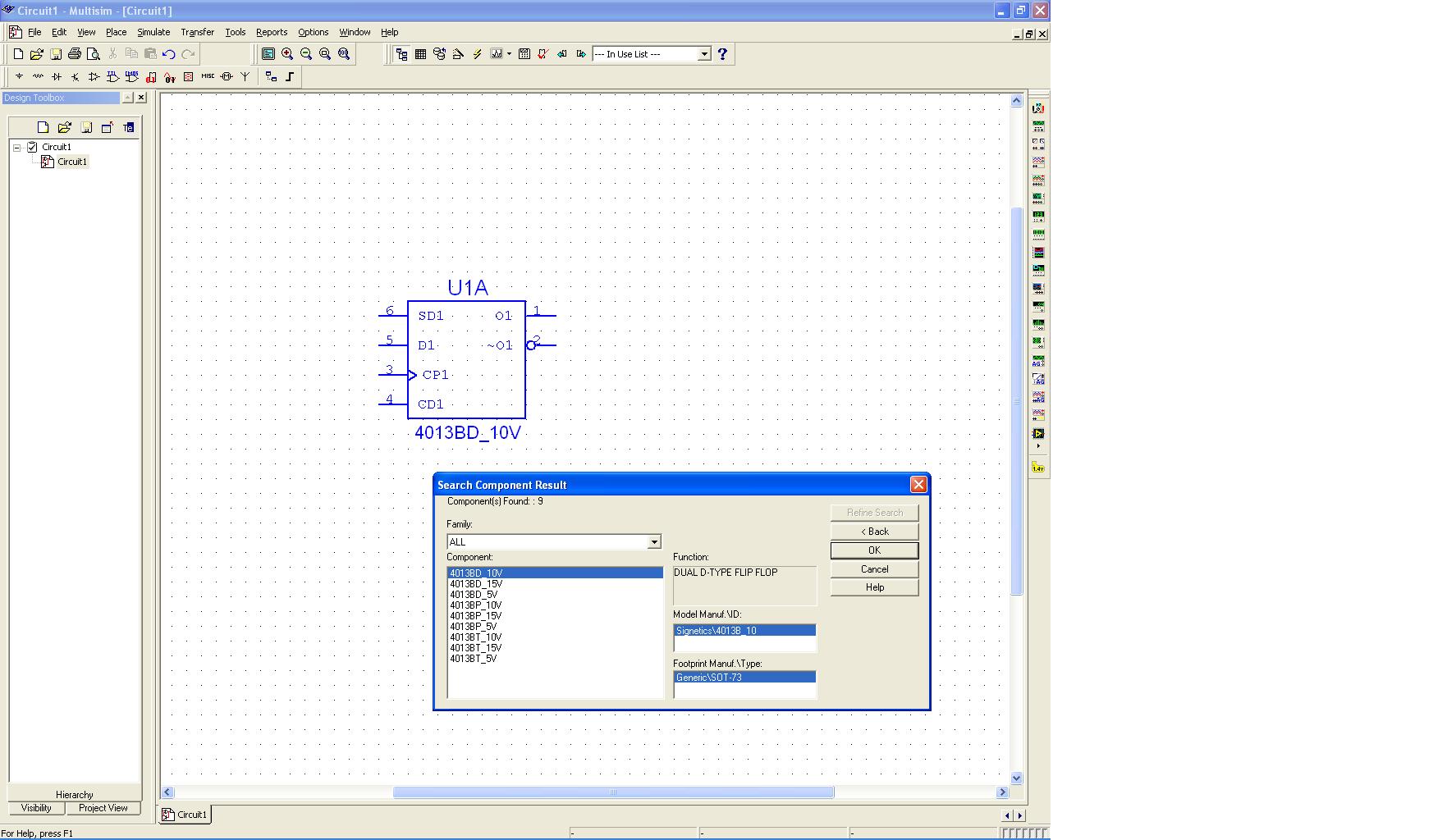1456x840 pixels.
Task: Click the Undo arrow icon
Action: pos(169,54)
